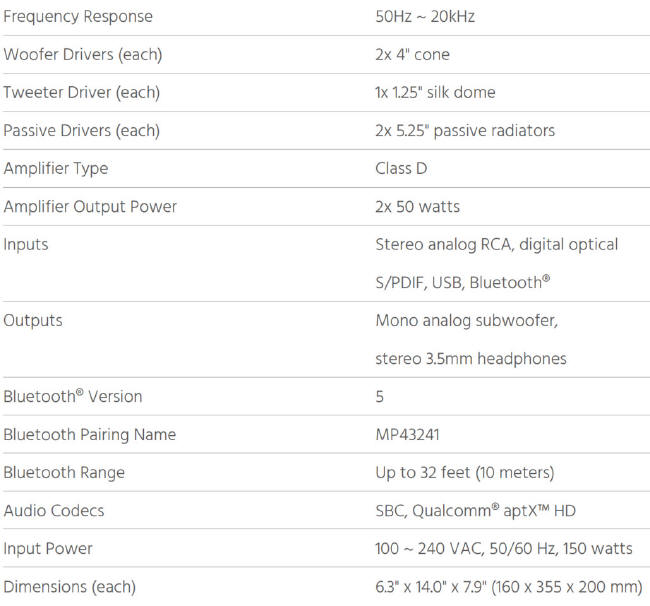This screenshot has height=606, width=650.
Task: Select the Up to 32 feet range value
Action: pos(465,473)
